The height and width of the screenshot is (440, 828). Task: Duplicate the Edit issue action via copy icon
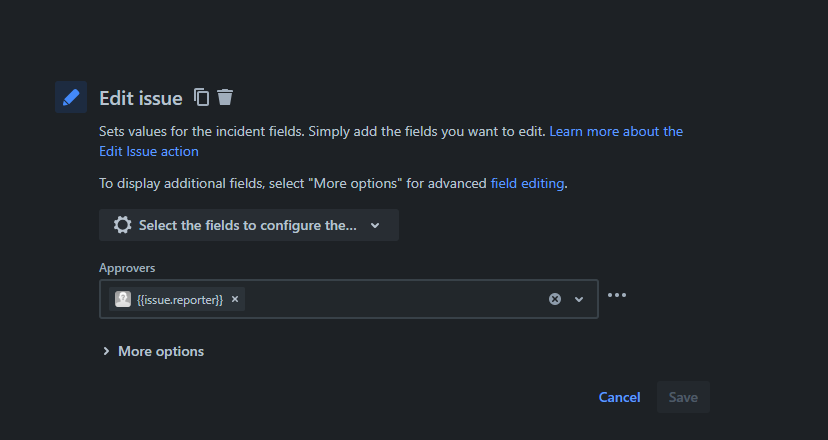pyautogui.click(x=201, y=97)
